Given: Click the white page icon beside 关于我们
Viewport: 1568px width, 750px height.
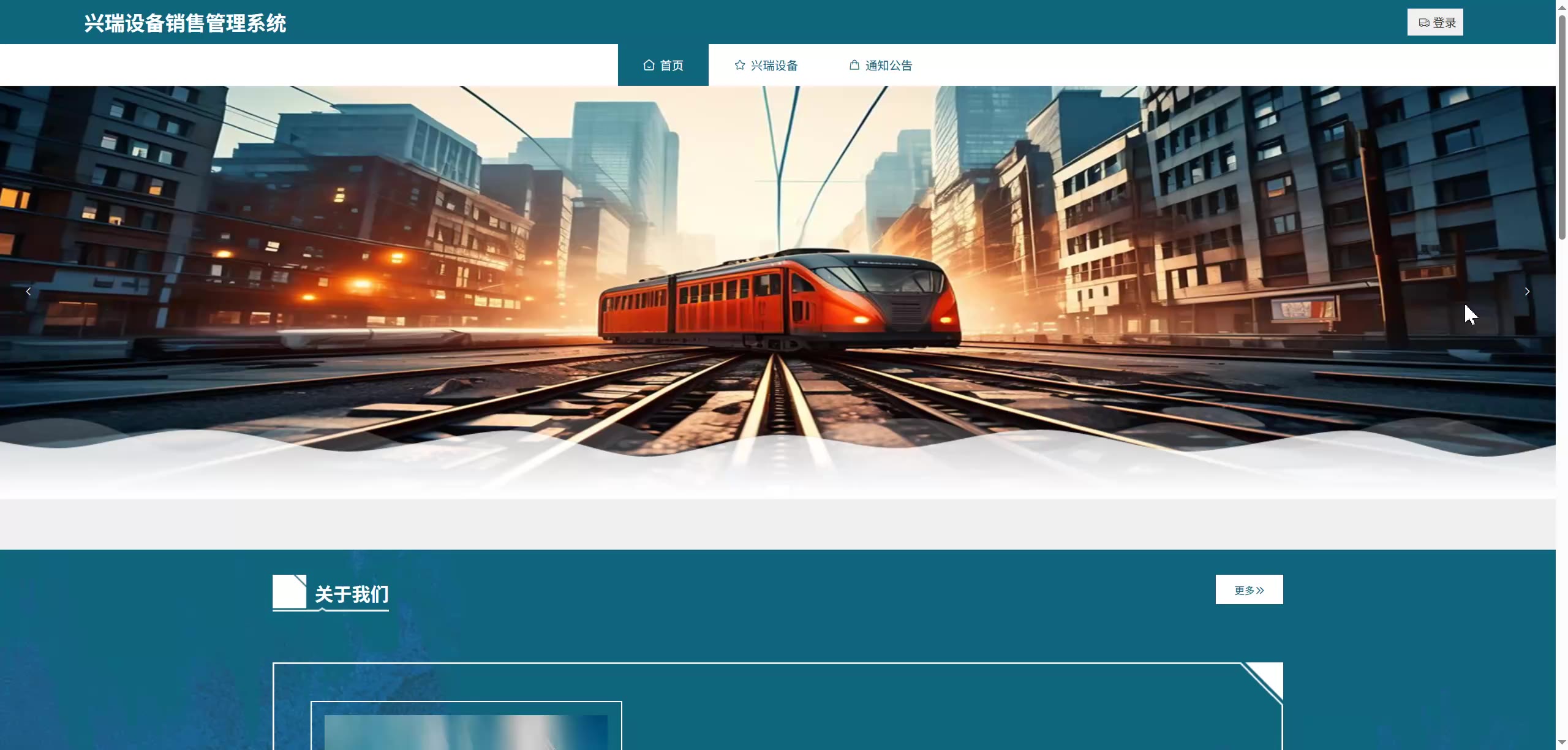Looking at the screenshot, I should pyautogui.click(x=289, y=591).
